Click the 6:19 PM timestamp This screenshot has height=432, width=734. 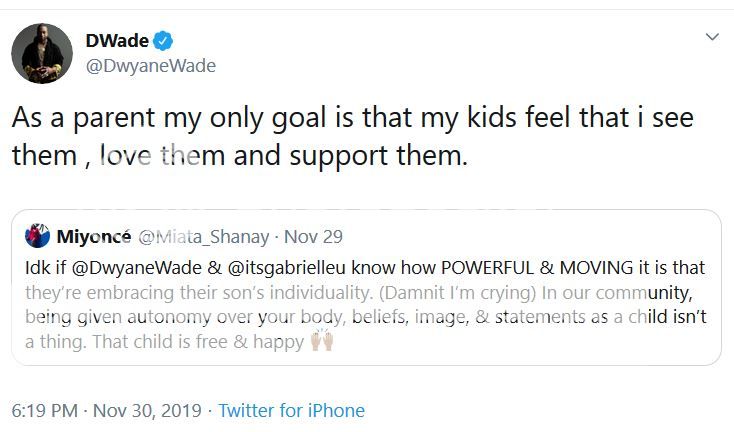click(44, 411)
